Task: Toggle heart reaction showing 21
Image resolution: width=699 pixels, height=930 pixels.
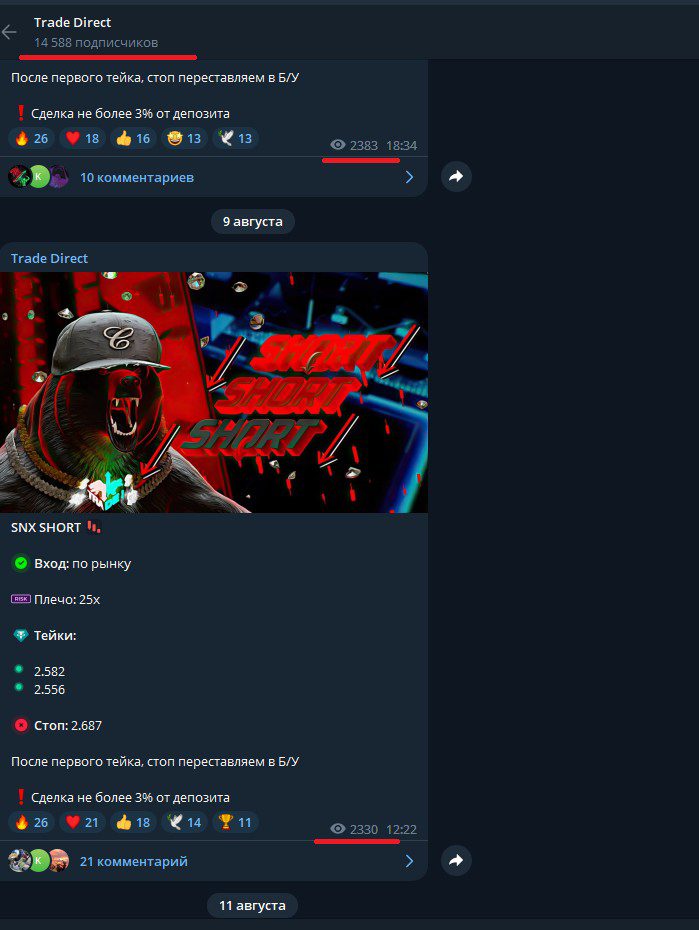Action: [82, 822]
